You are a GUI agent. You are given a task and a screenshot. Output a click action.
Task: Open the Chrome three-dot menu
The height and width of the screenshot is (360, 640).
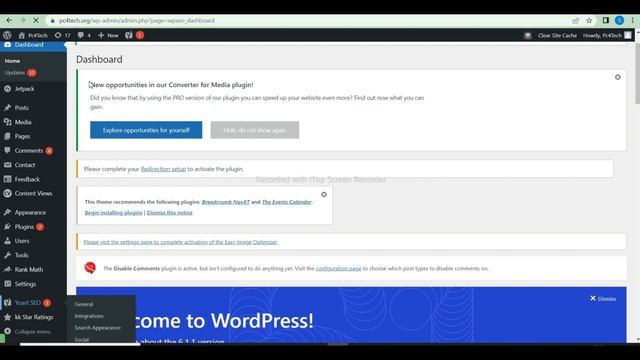[633, 20]
